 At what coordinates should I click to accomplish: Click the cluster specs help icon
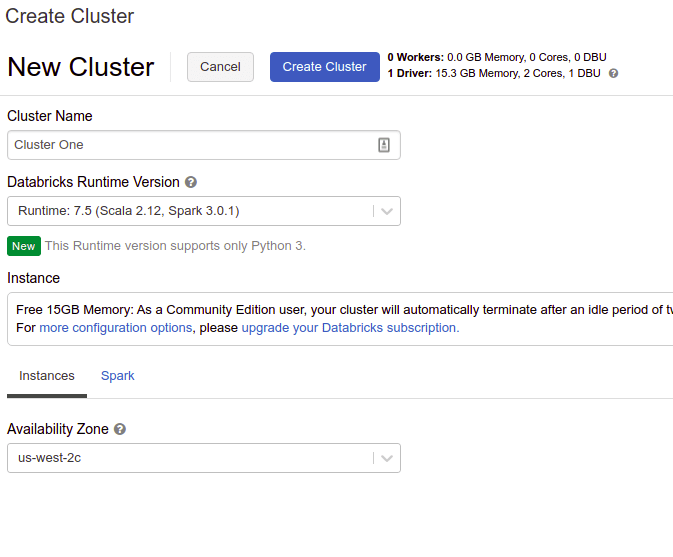(x=613, y=73)
